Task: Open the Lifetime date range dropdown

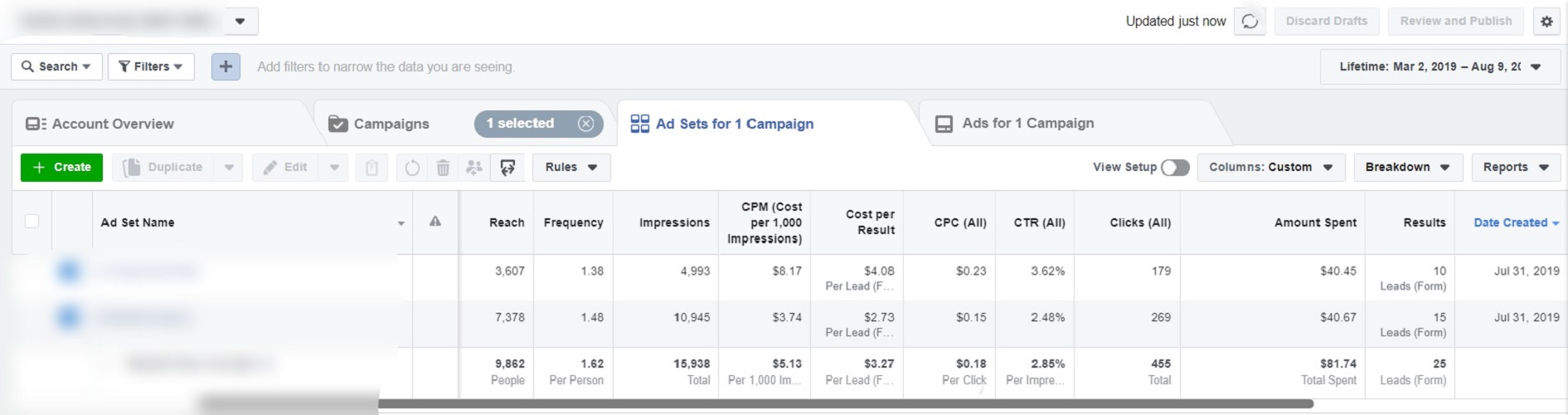Action: 1440,67
